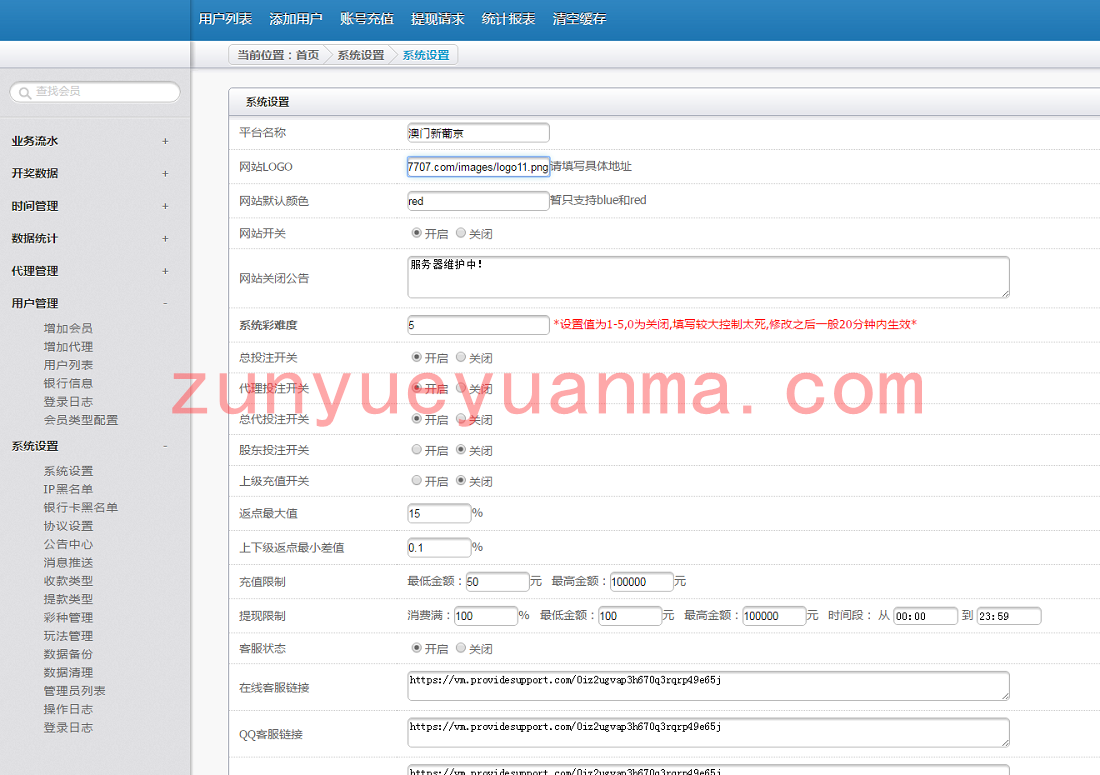This screenshot has height=775, width=1100.
Task: Open 彩种管理 in the sidebar
Action: (68, 617)
